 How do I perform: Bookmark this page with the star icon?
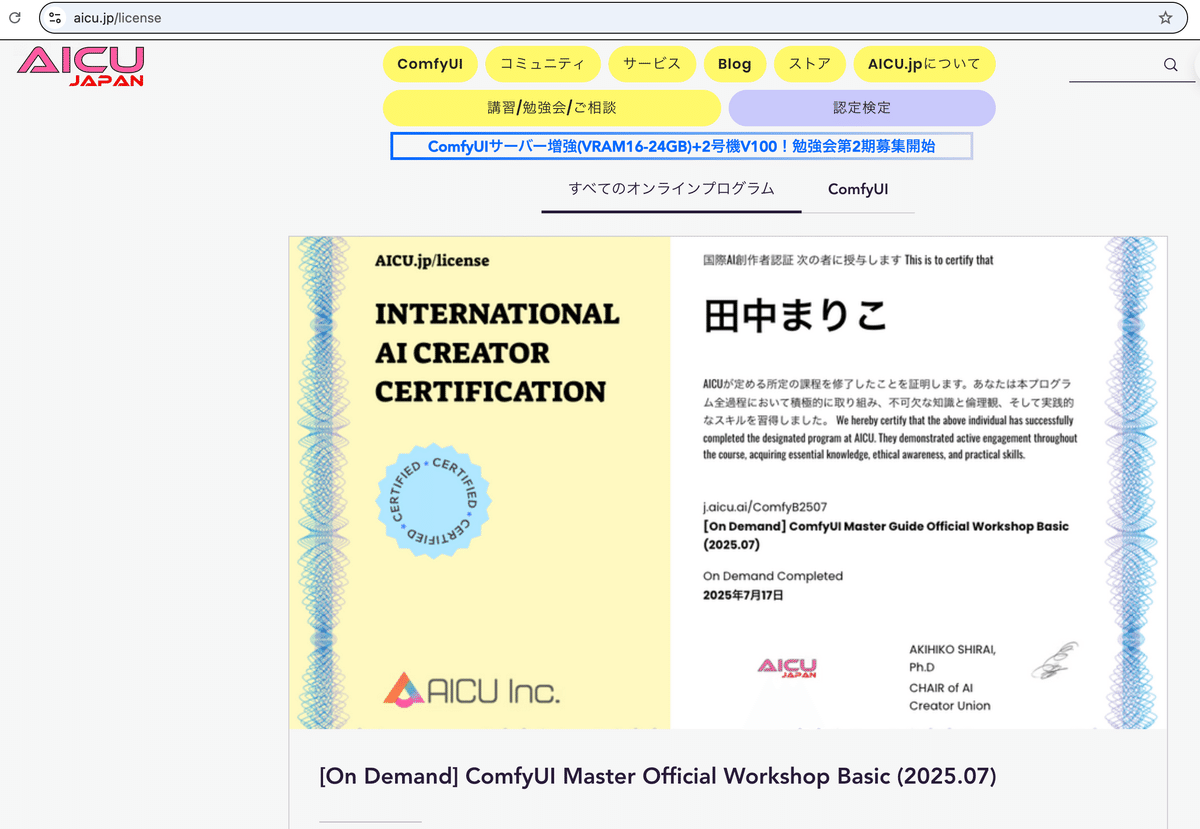coord(1165,18)
